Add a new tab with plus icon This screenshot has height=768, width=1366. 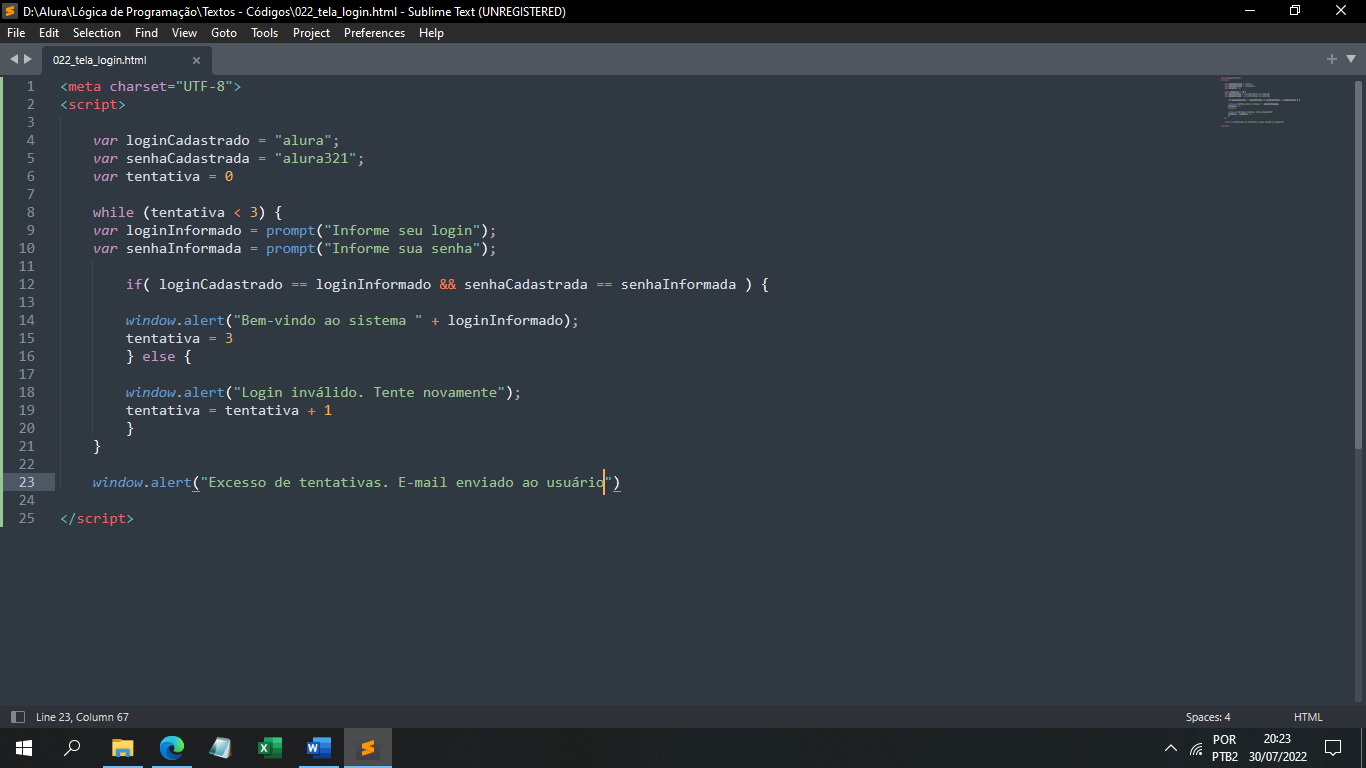click(1331, 60)
